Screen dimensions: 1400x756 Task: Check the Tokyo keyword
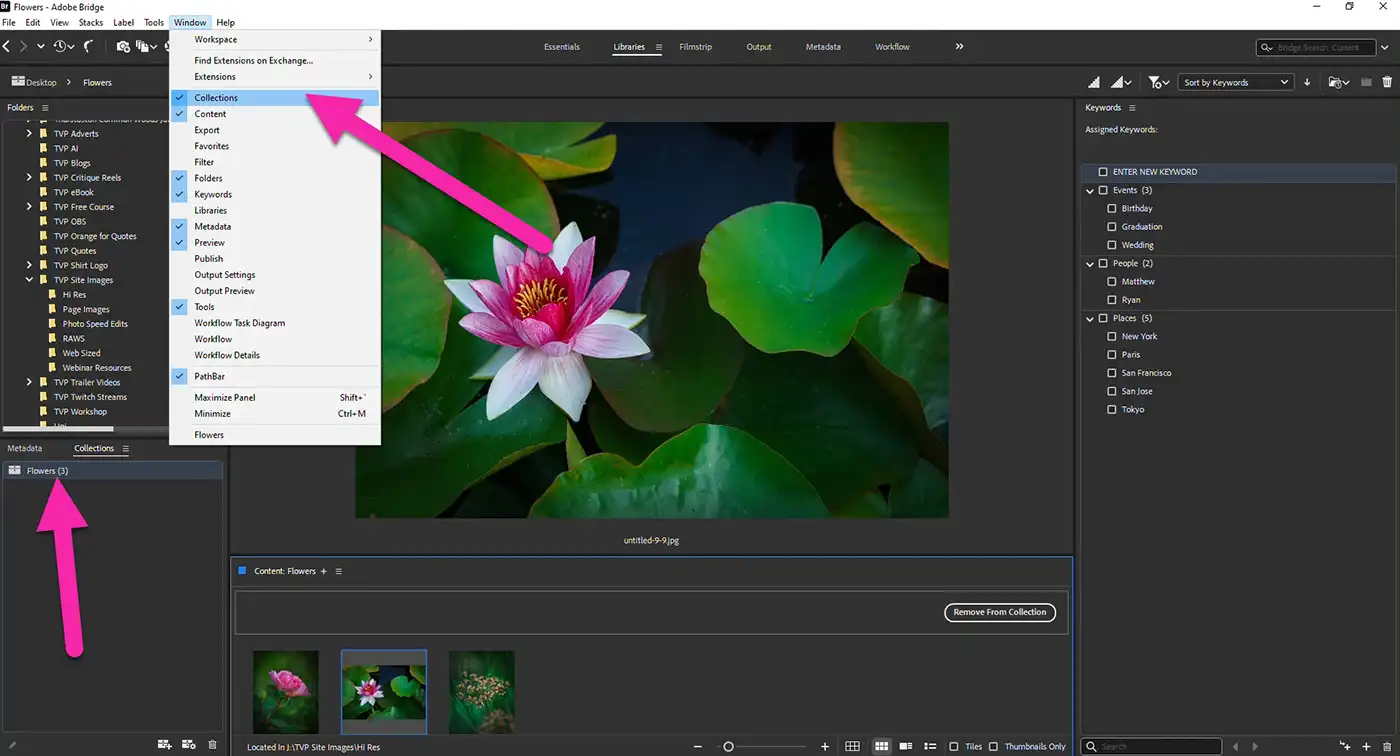pyautogui.click(x=1112, y=410)
